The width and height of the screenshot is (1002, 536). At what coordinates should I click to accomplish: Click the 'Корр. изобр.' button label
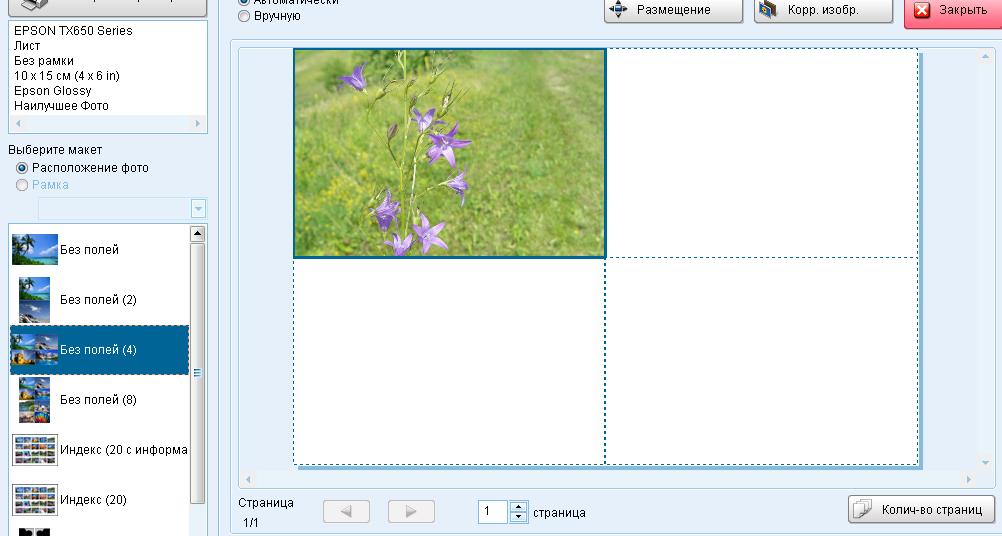(823, 10)
